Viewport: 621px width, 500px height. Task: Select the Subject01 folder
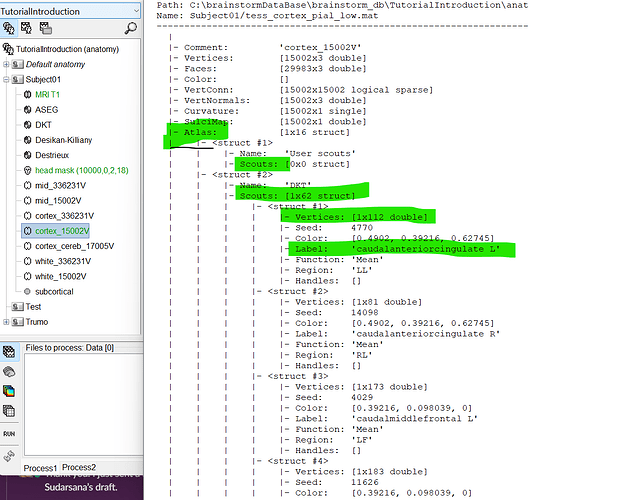tap(43, 79)
